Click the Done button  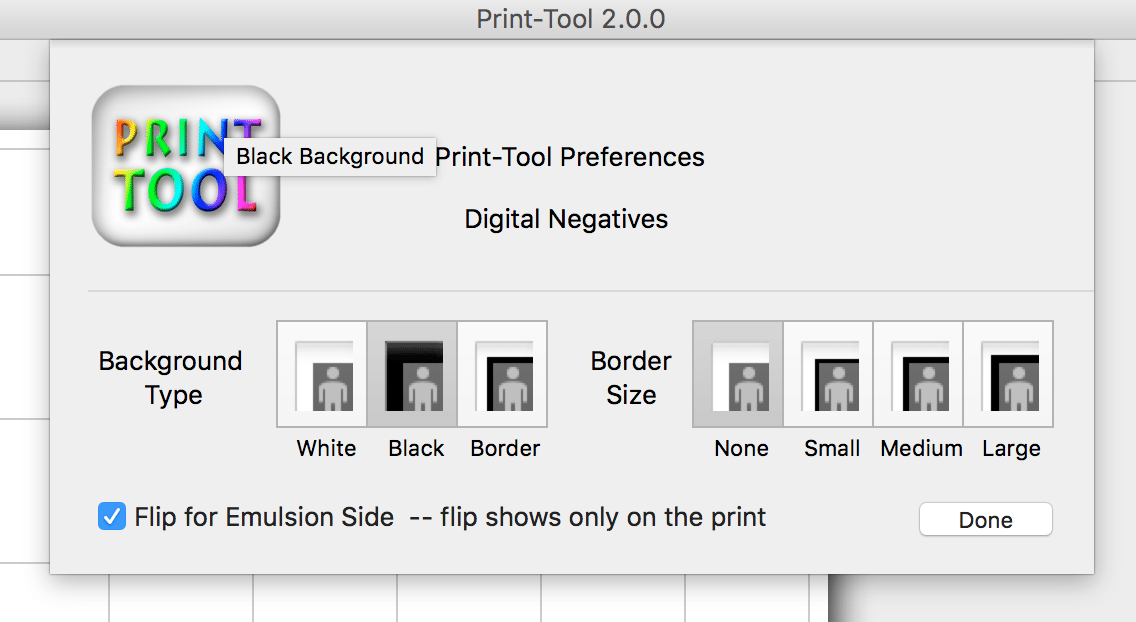tap(985, 520)
